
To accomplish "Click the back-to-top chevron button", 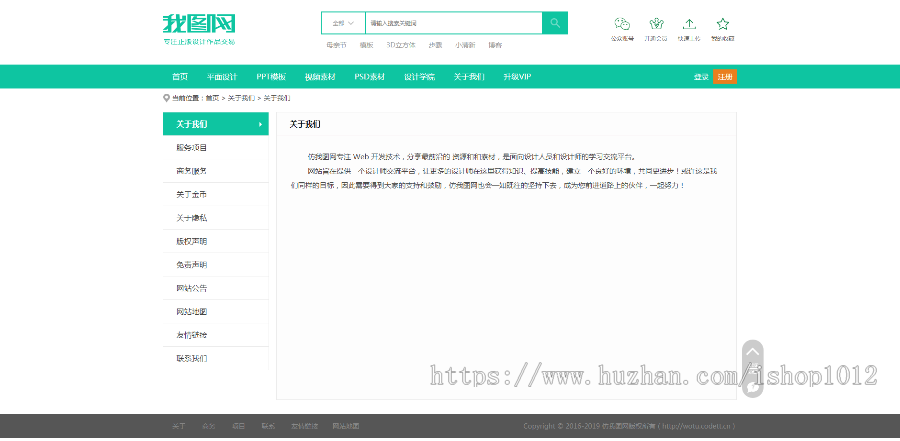I will [x=753, y=352].
